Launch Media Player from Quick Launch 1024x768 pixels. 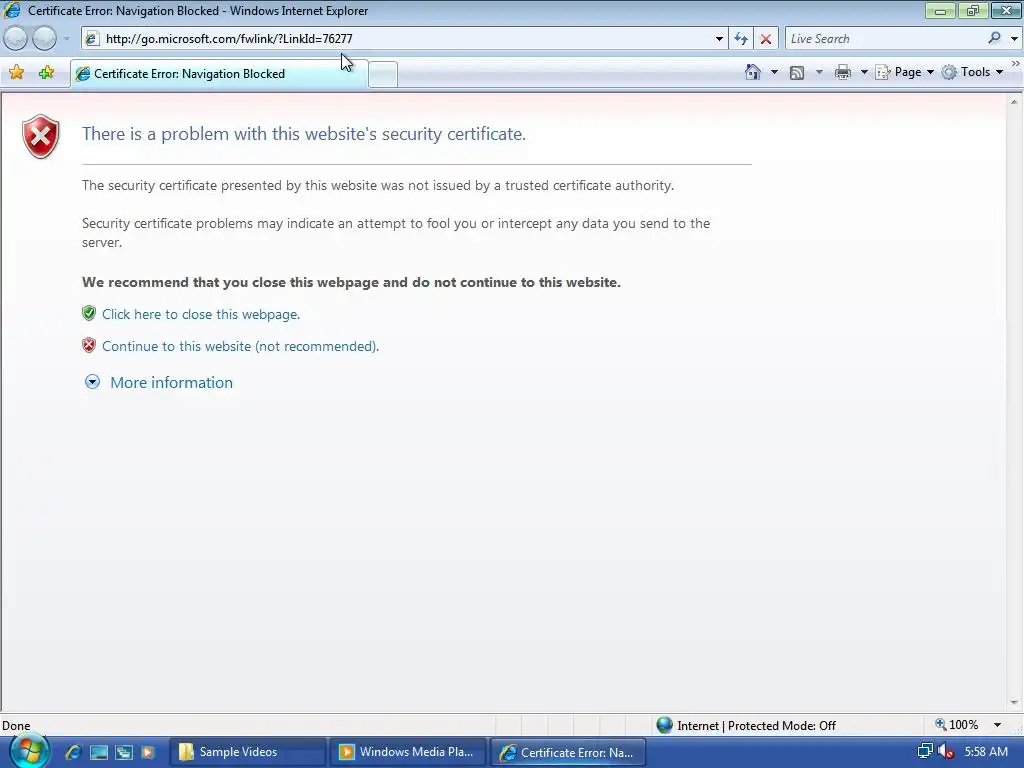148,752
